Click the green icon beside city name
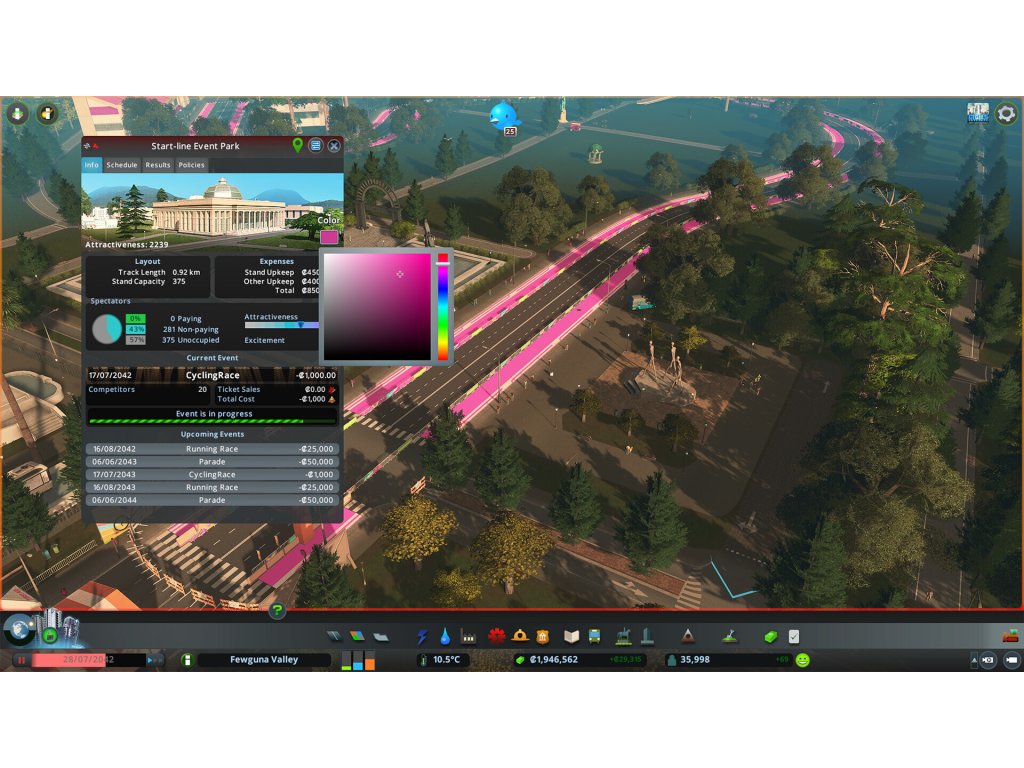1024x768 pixels. click(x=187, y=660)
